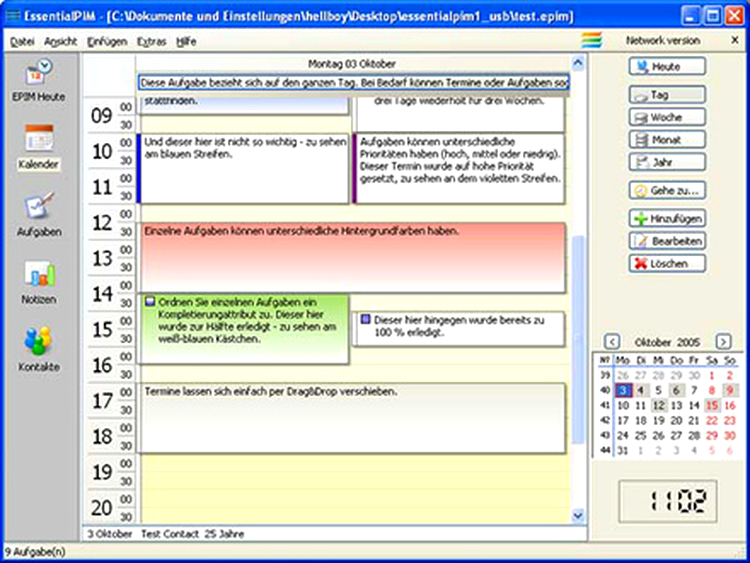Click the '9 Aufgabe(n)' status bar text
Image resolution: width=750 pixels, height=563 pixels.
(35, 552)
